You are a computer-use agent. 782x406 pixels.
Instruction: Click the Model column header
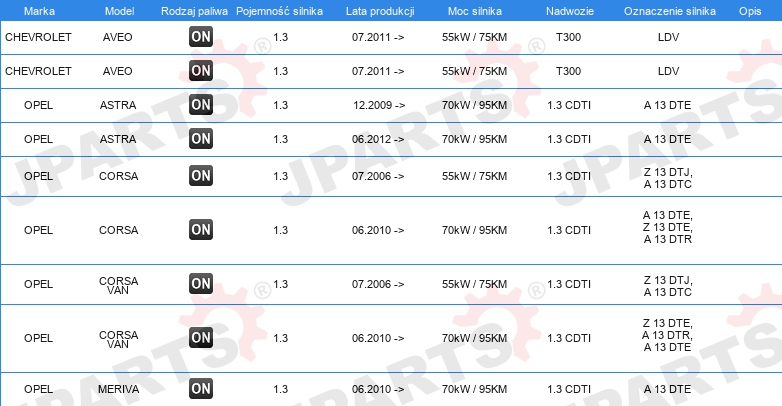pyautogui.click(x=119, y=11)
